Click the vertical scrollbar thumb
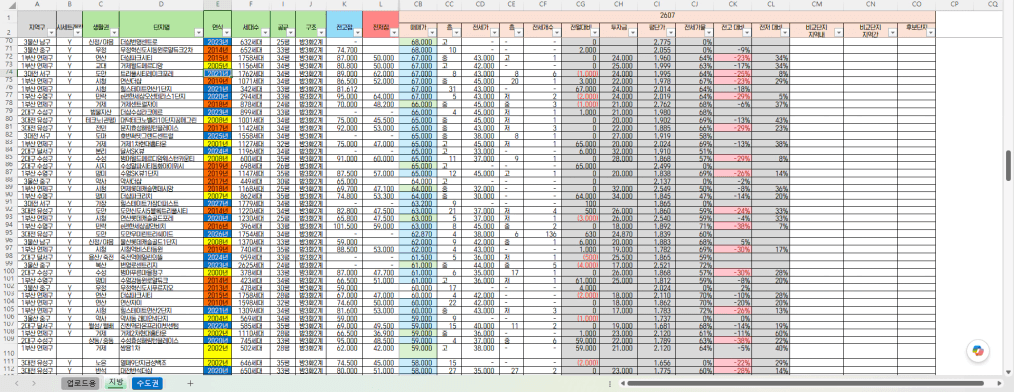Viewport: 1014px width, 392px height. click(1008, 166)
